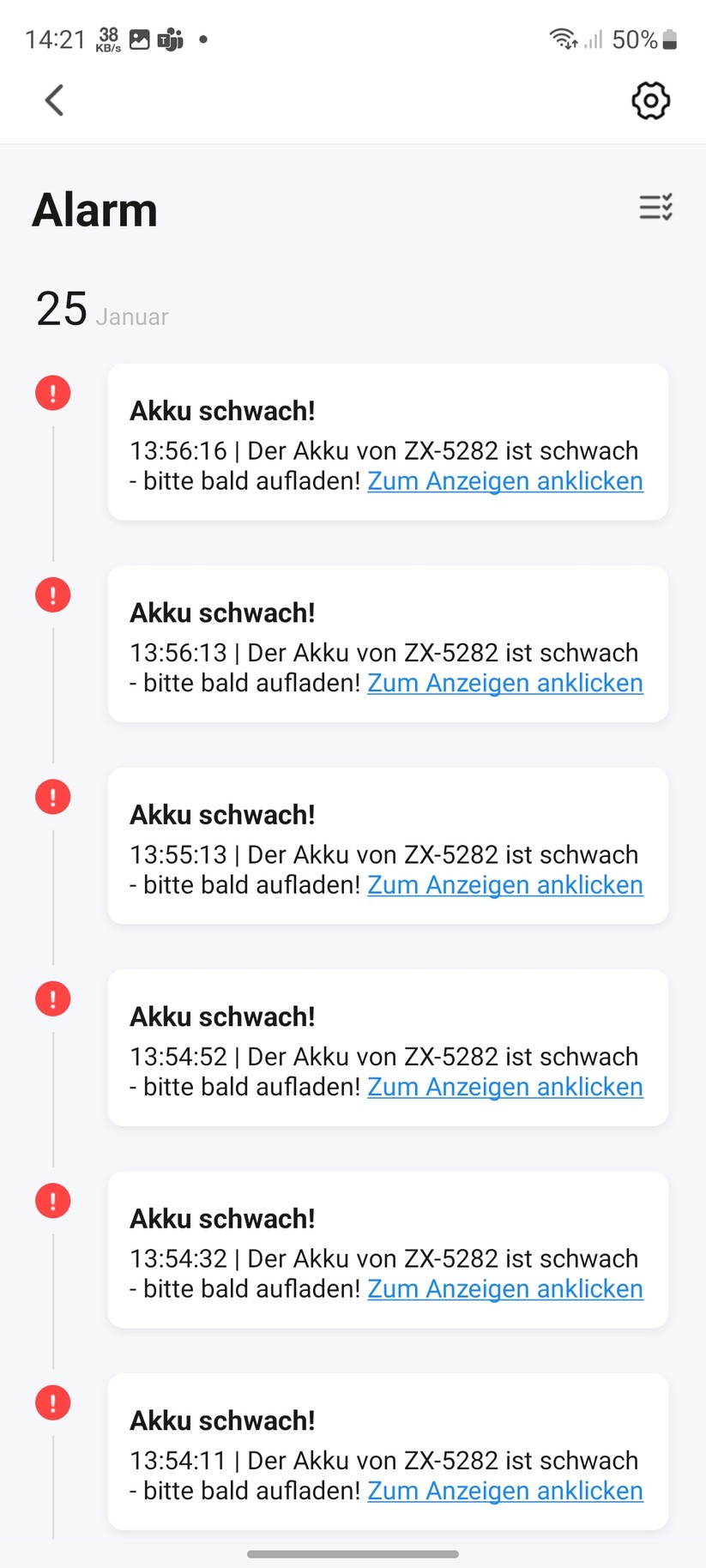Tap the red alert icon for 13:56:16
Viewport: 706px width, 1568px height.
53,393
